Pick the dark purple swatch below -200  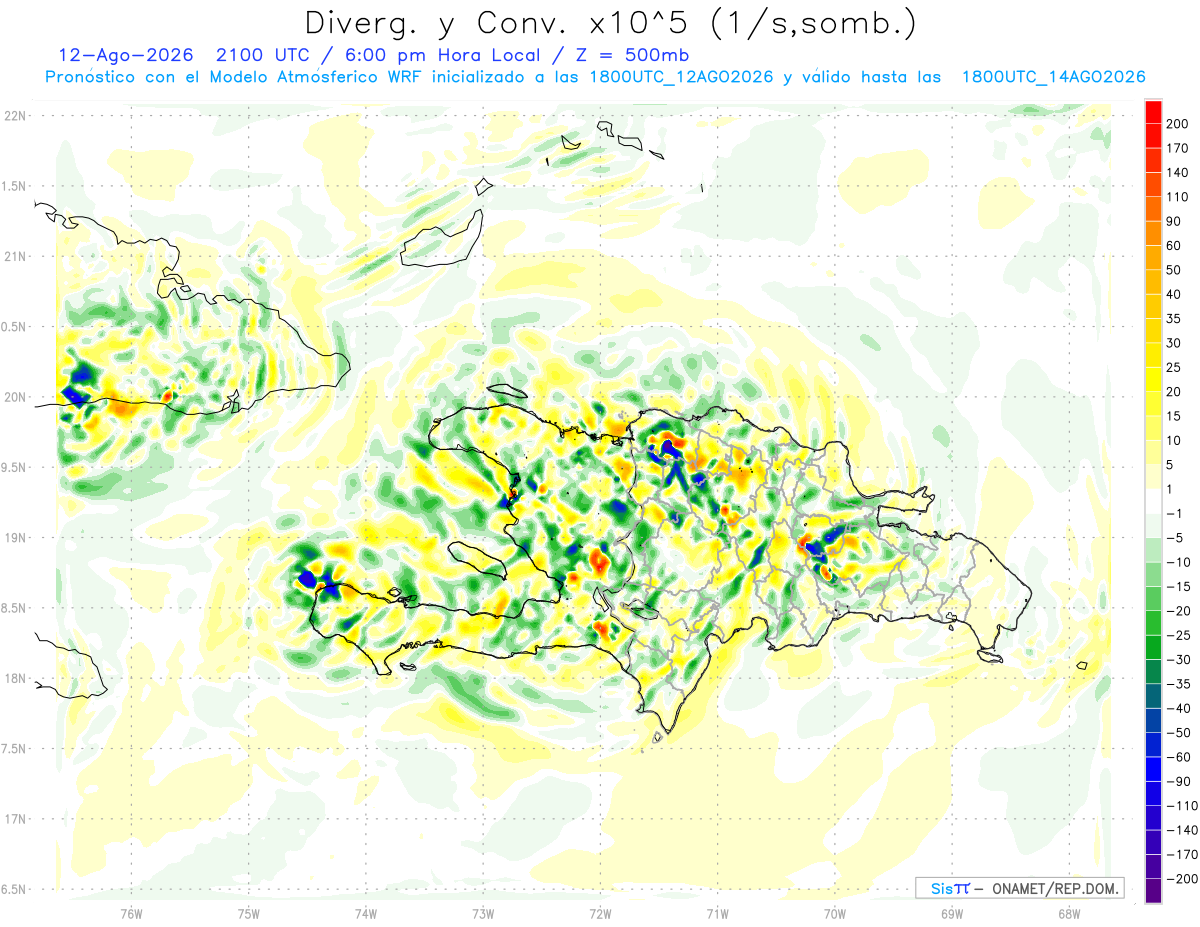click(1153, 890)
